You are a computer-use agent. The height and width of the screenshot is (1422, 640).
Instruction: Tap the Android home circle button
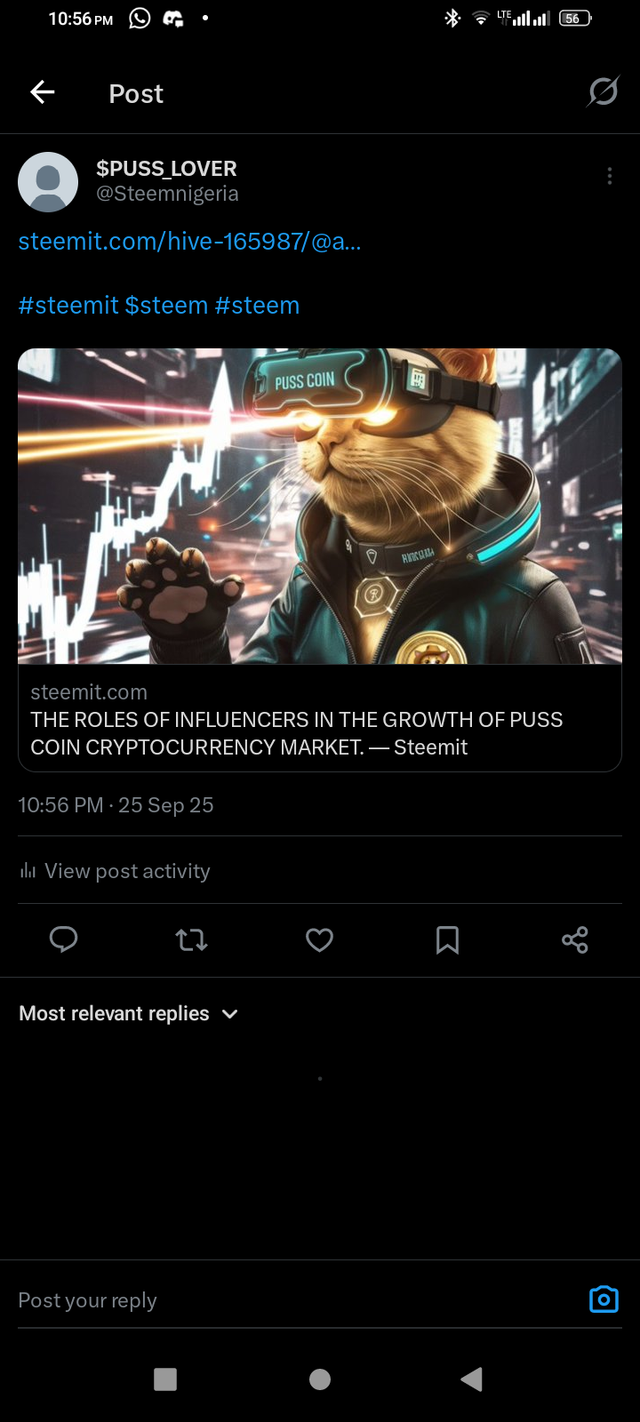click(x=320, y=1379)
